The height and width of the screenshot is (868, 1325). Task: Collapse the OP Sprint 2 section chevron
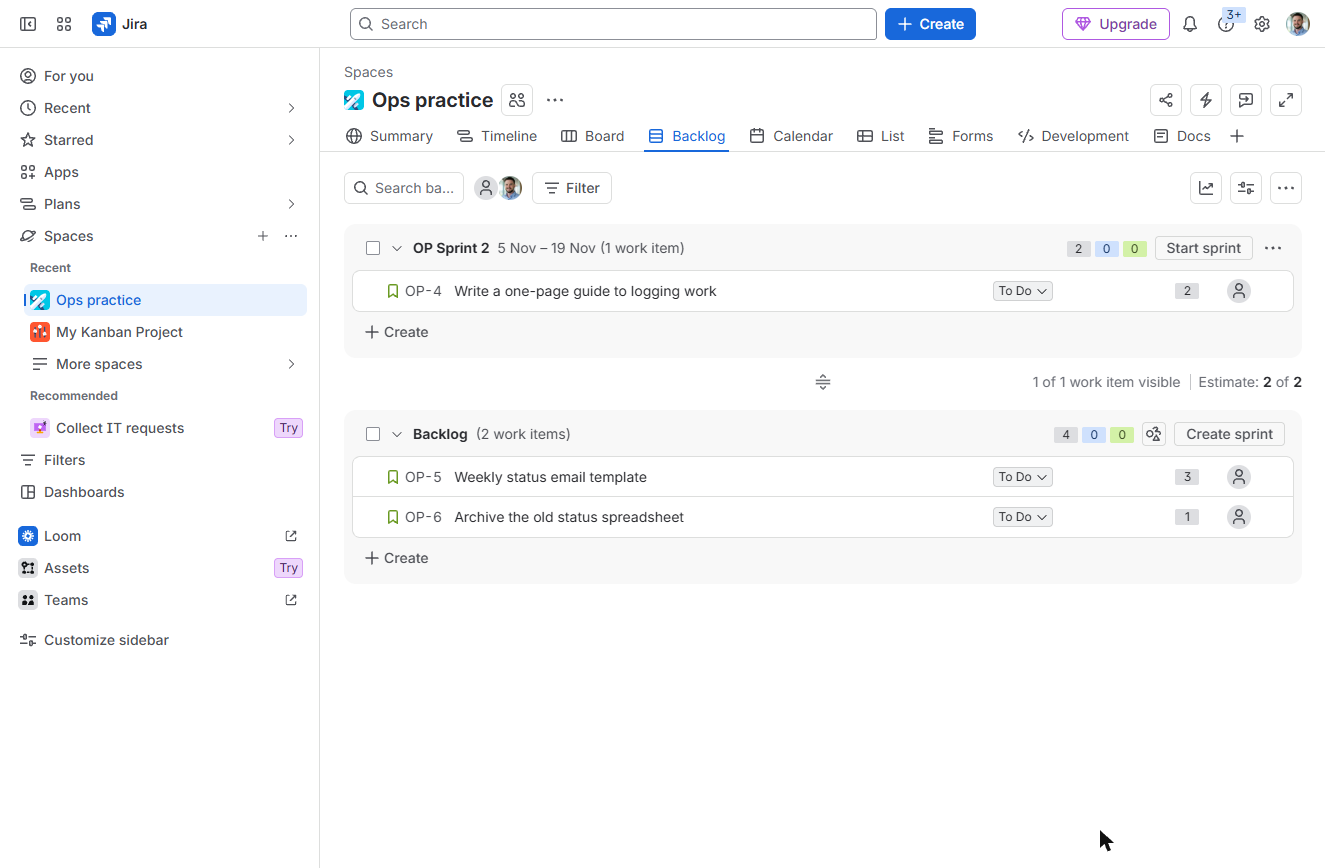point(397,248)
